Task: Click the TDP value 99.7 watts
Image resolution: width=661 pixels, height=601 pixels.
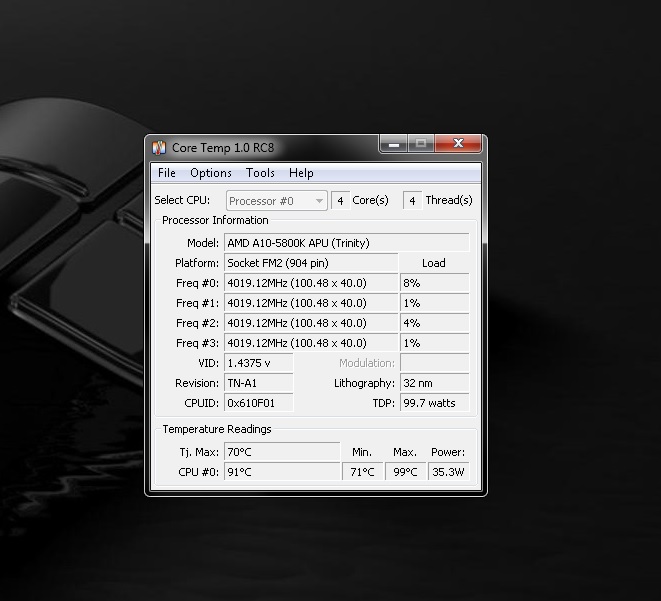Action: [x=435, y=403]
